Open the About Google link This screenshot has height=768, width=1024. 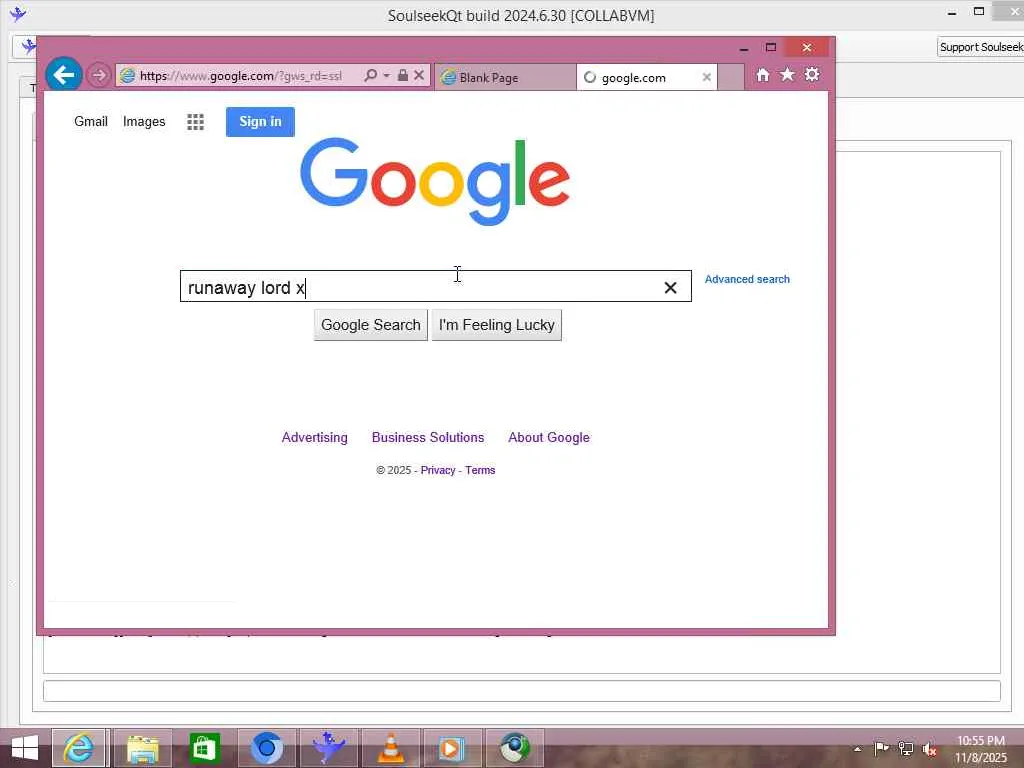549,438
